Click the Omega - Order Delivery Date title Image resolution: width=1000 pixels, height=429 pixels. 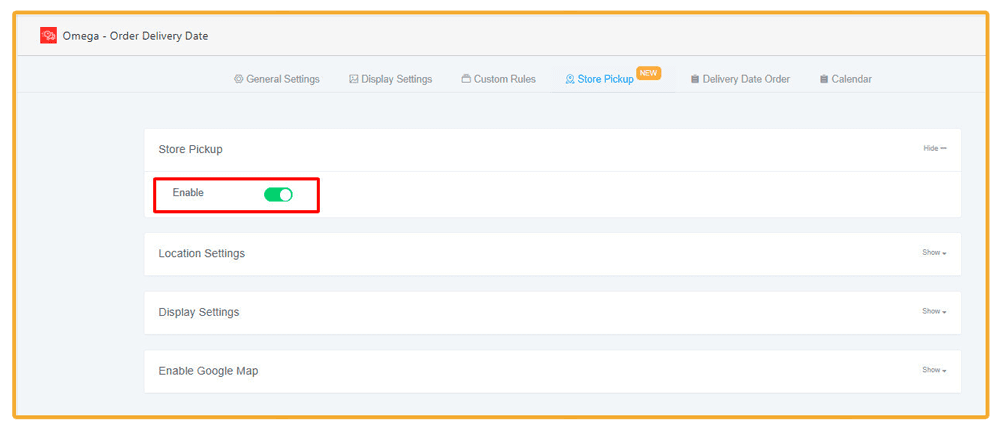pyautogui.click(x=135, y=36)
